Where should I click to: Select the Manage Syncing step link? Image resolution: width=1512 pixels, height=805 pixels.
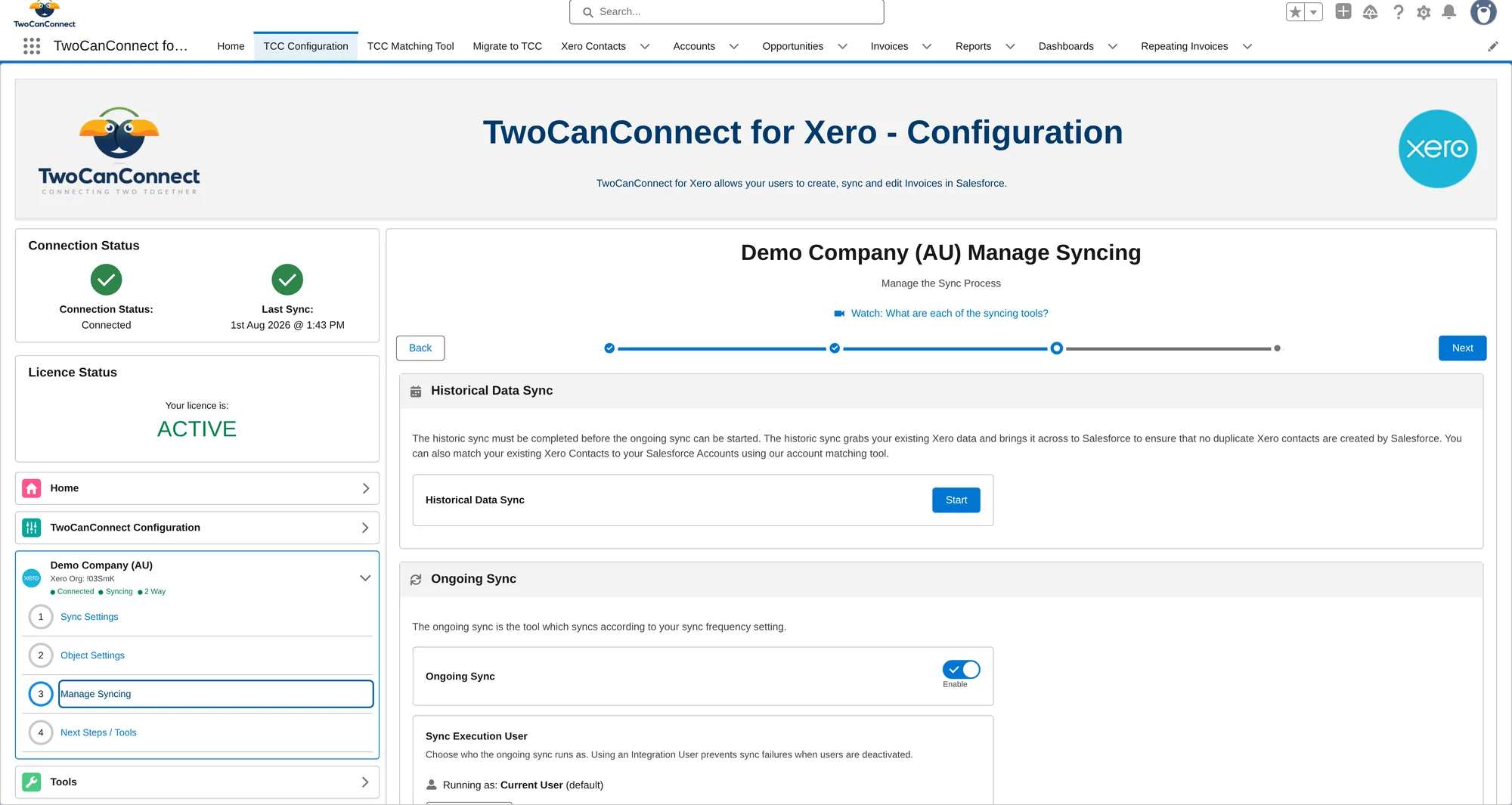pyautogui.click(x=216, y=694)
